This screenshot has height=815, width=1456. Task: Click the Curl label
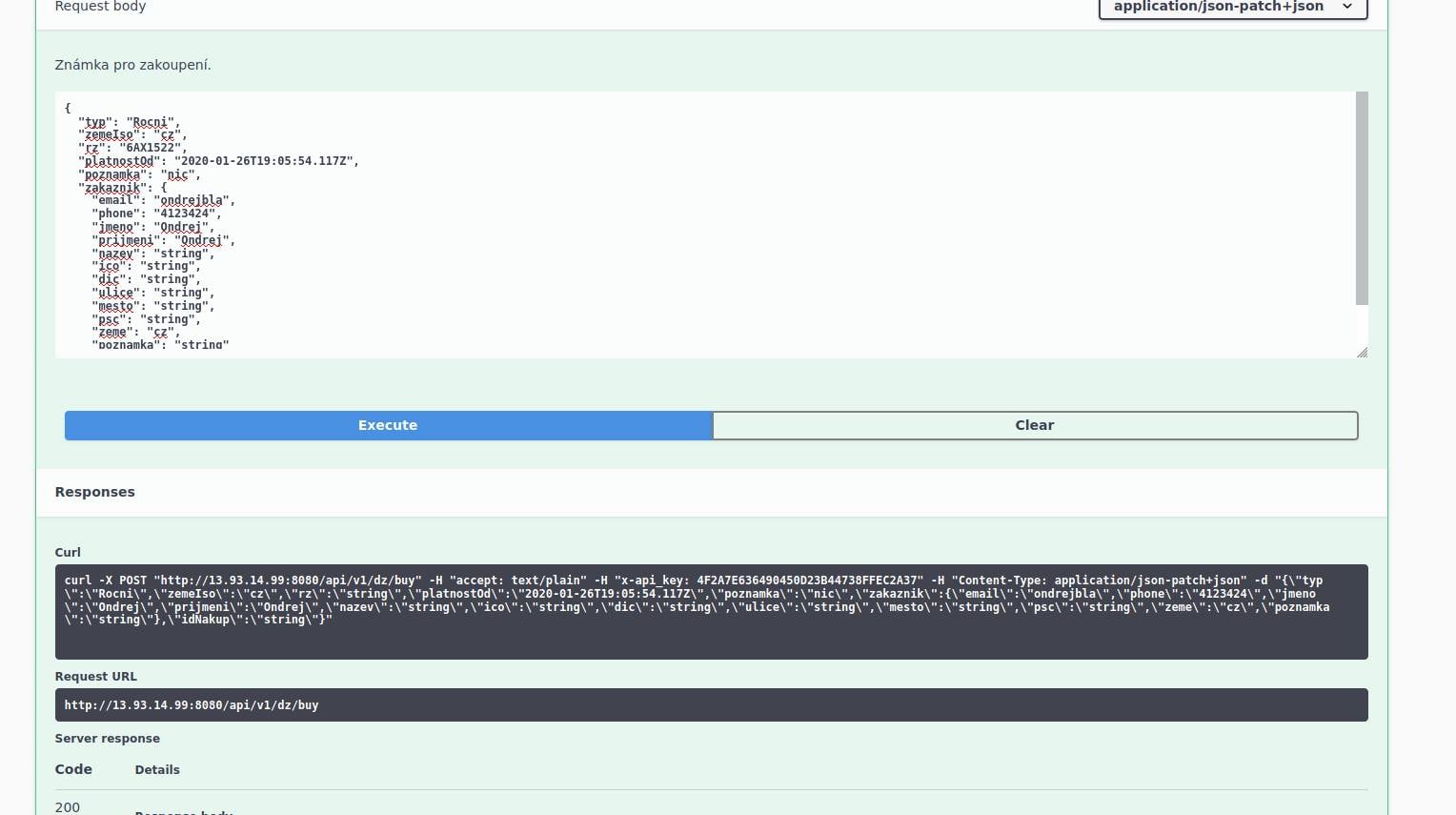pos(68,553)
